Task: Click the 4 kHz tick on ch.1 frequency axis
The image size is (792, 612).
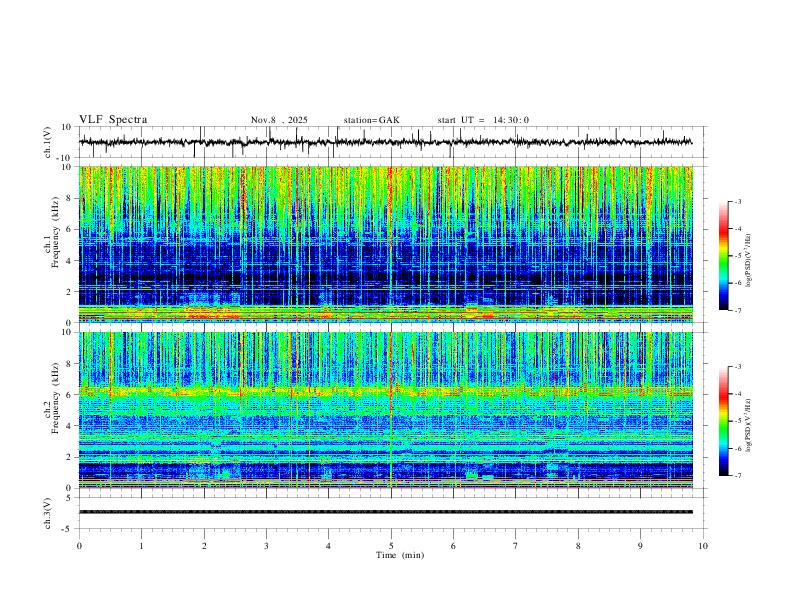Action: [69, 261]
